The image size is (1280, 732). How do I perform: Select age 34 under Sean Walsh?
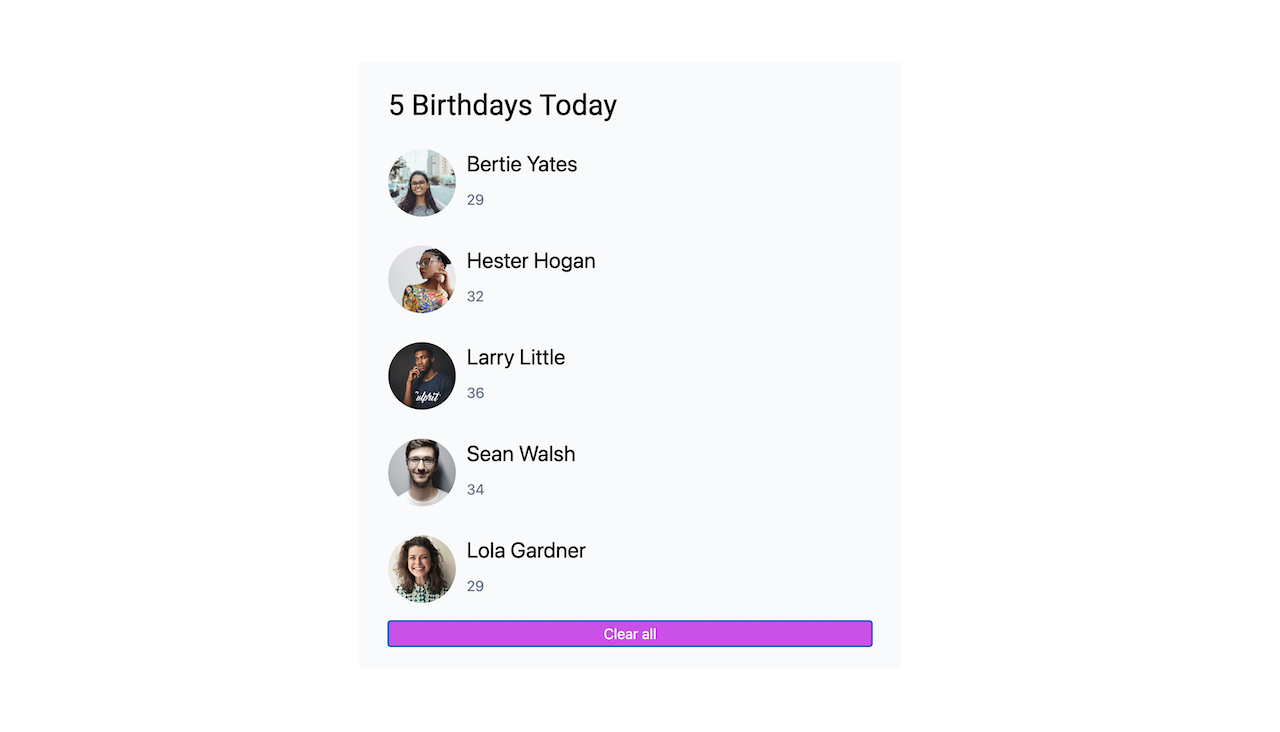coord(475,489)
